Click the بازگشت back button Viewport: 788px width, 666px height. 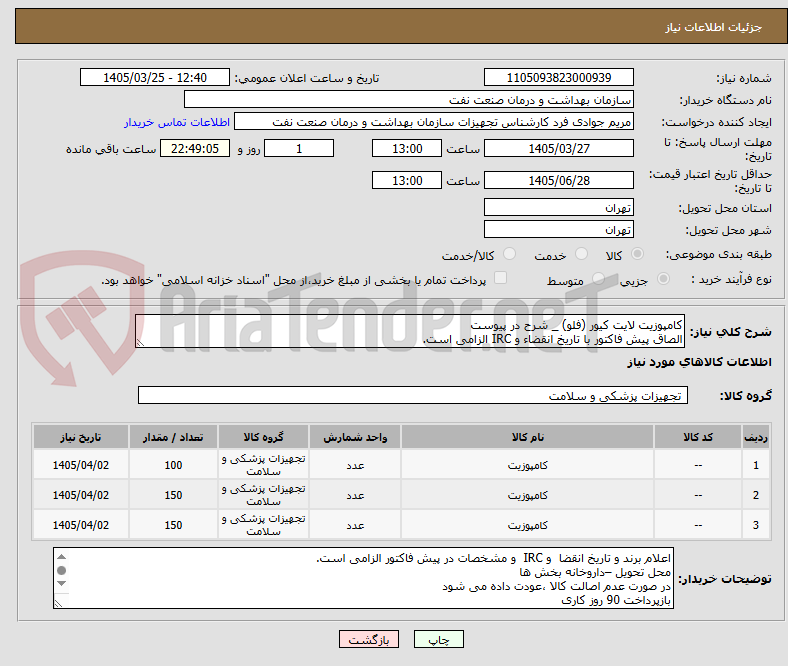click(369, 639)
